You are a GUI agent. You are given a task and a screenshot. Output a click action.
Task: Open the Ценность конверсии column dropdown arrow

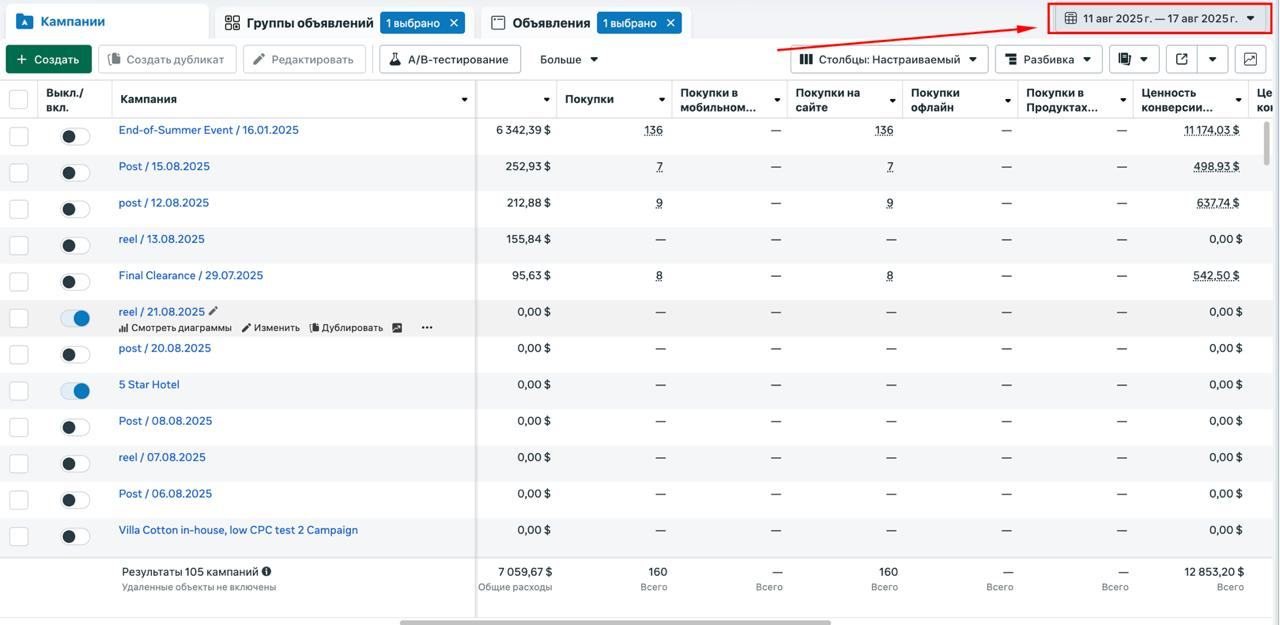tap(1239, 99)
